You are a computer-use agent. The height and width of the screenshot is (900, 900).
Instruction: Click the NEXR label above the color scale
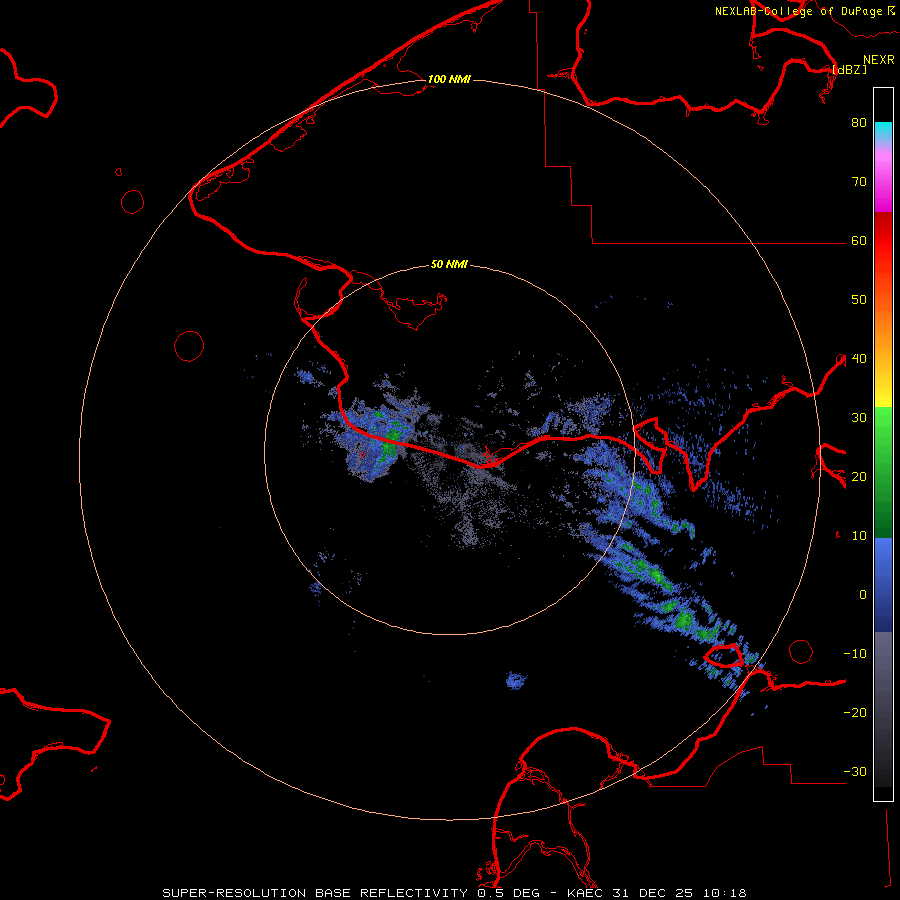879,60
